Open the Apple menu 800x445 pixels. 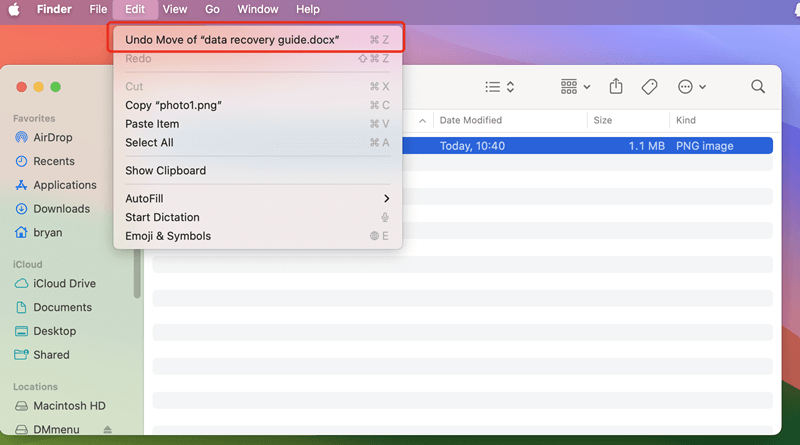coord(14,9)
